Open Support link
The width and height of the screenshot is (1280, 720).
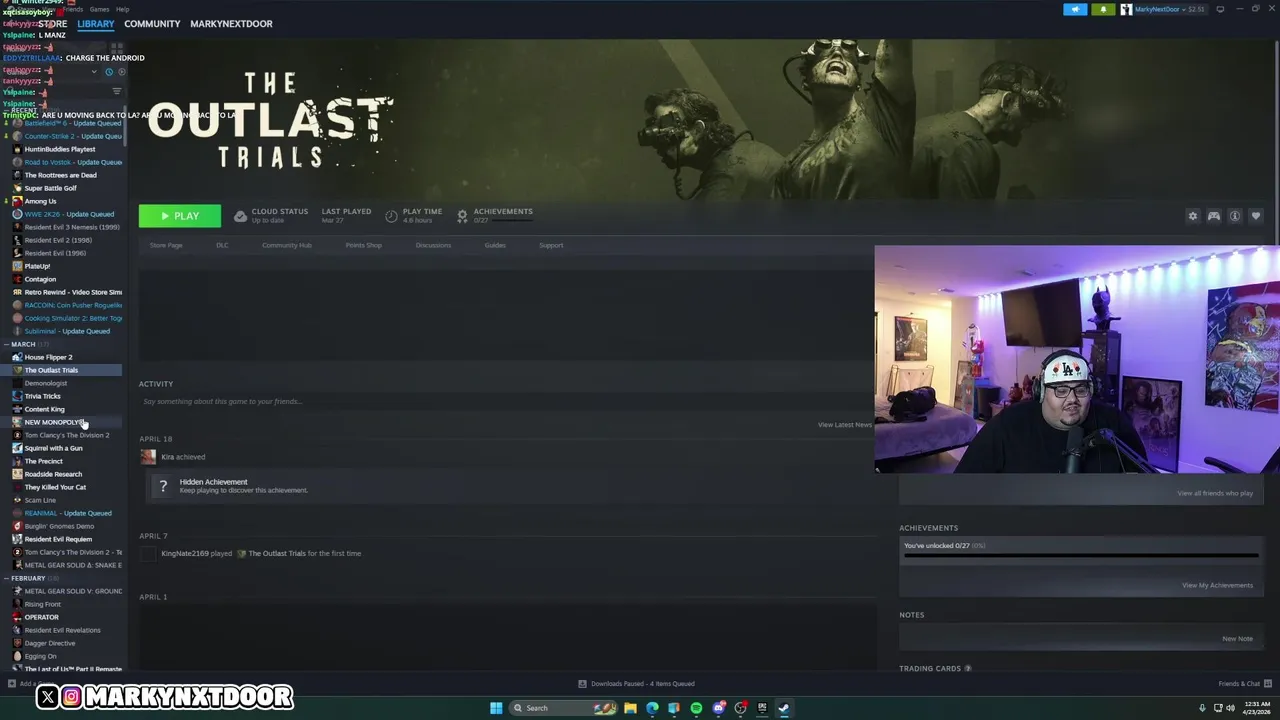(551, 245)
